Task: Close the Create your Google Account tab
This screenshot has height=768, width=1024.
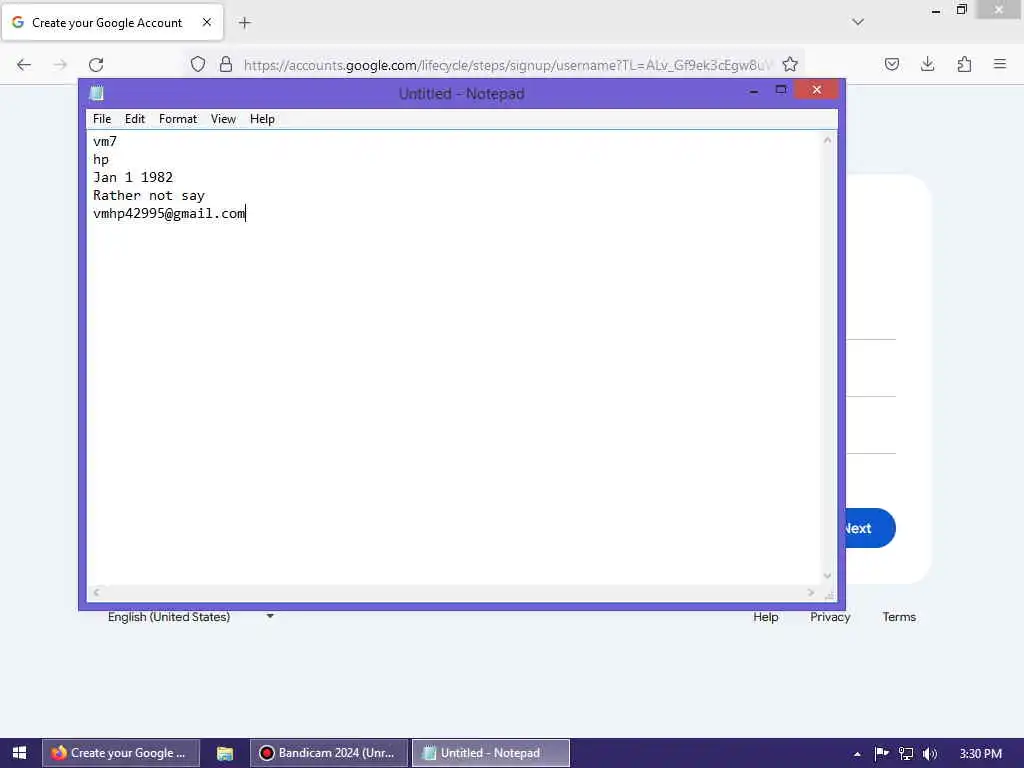Action: coord(206,22)
